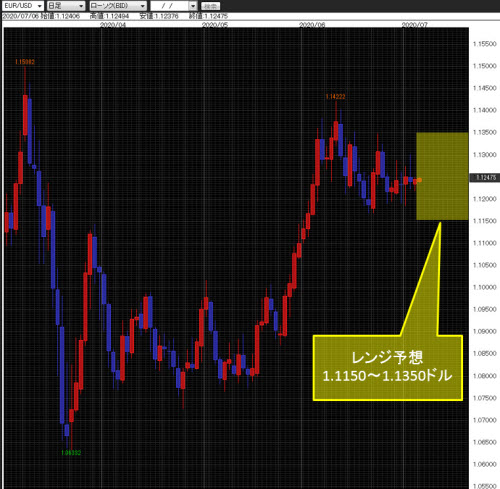This screenshot has width=500, height=489.
Task: Click the 1.14222 peak price label
Action: pos(335,97)
